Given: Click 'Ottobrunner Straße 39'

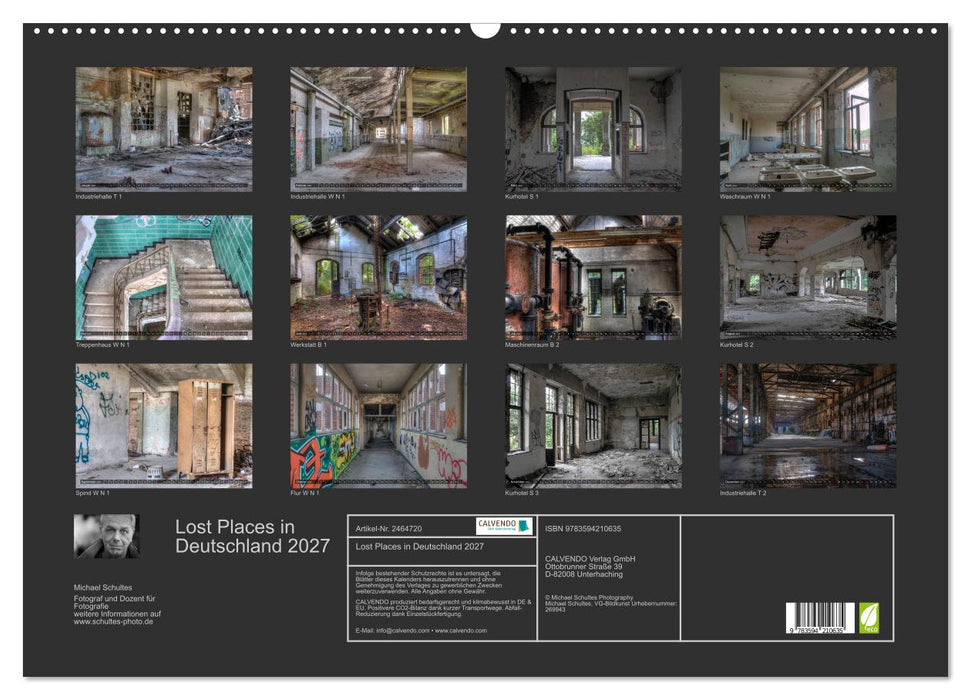Looking at the screenshot, I should (583, 566).
